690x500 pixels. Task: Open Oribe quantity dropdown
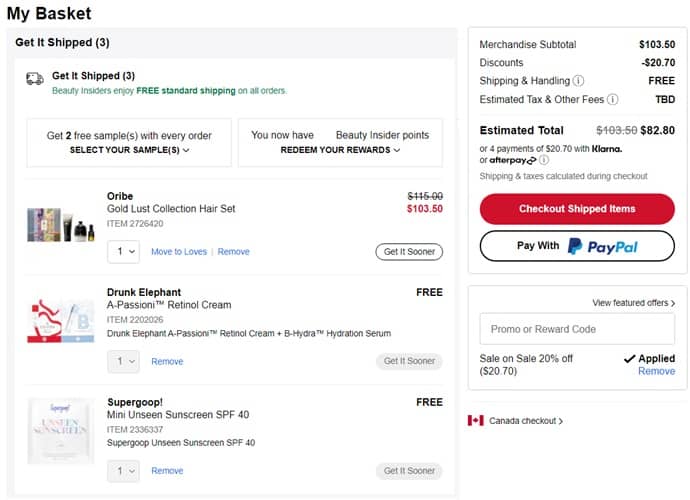point(123,252)
